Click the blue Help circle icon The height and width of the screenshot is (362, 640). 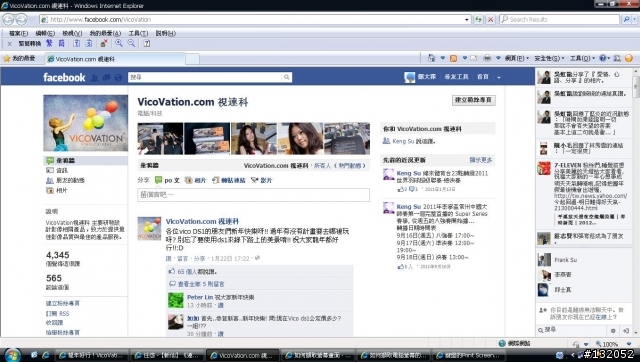[602, 58]
